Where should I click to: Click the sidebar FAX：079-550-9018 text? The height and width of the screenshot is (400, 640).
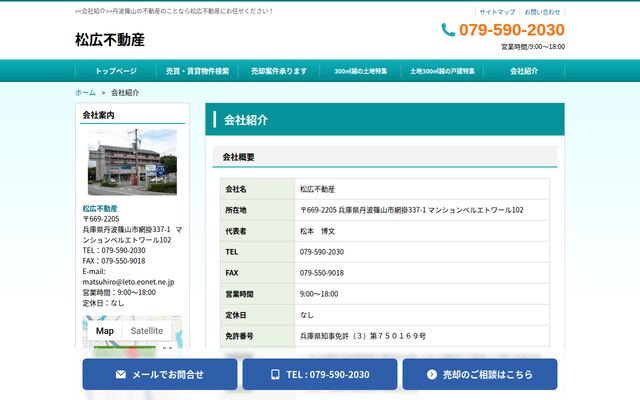tap(114, 261)
